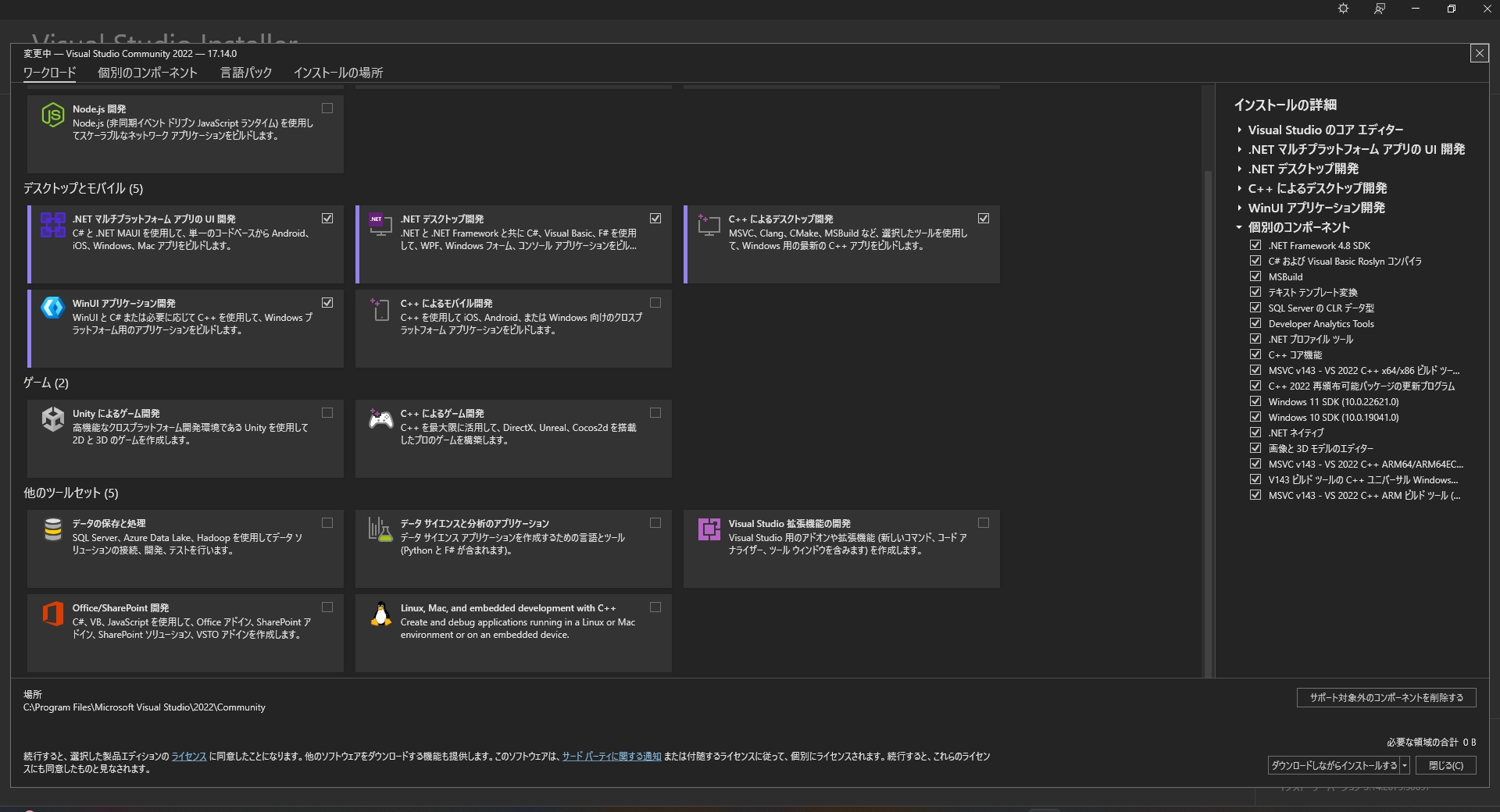Click サポート対象外のコンポーネントを削除する button

coord(1387,698)
